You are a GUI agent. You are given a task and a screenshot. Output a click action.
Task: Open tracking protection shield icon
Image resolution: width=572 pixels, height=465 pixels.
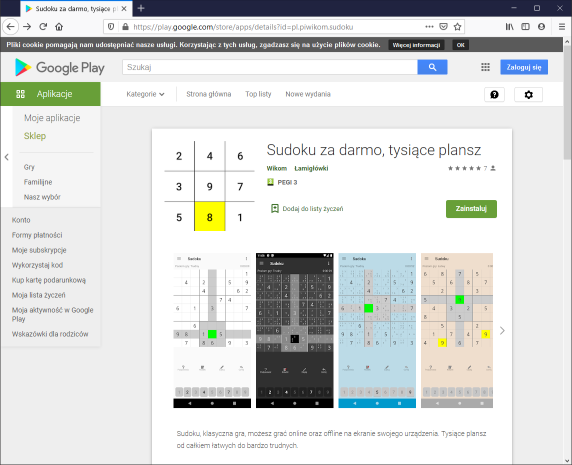point(111,27)
